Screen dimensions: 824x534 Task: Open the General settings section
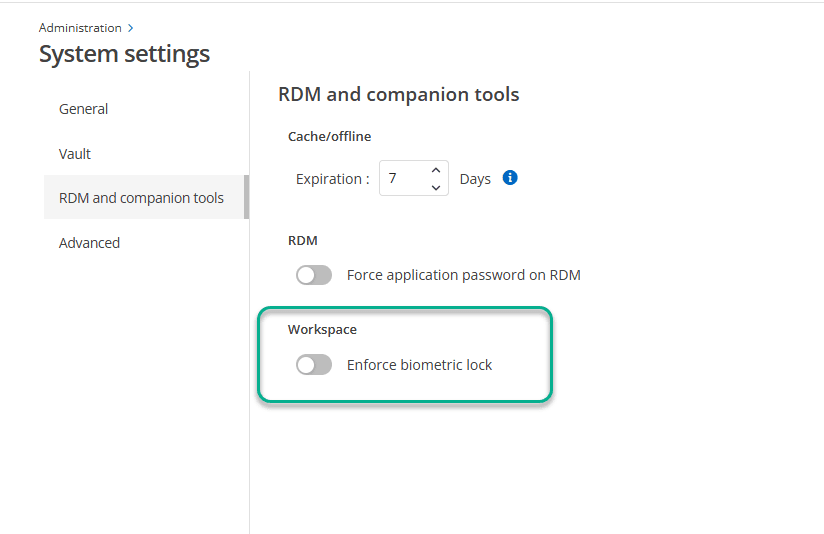84,109
